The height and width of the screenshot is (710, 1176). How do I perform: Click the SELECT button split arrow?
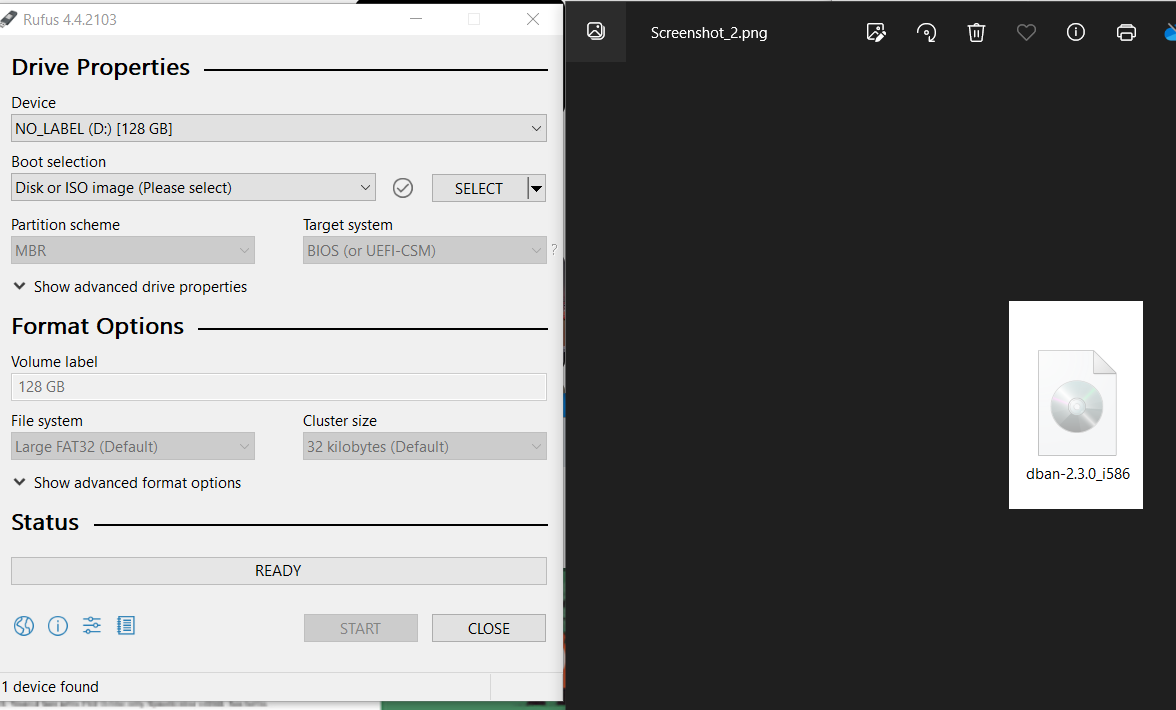536,188
